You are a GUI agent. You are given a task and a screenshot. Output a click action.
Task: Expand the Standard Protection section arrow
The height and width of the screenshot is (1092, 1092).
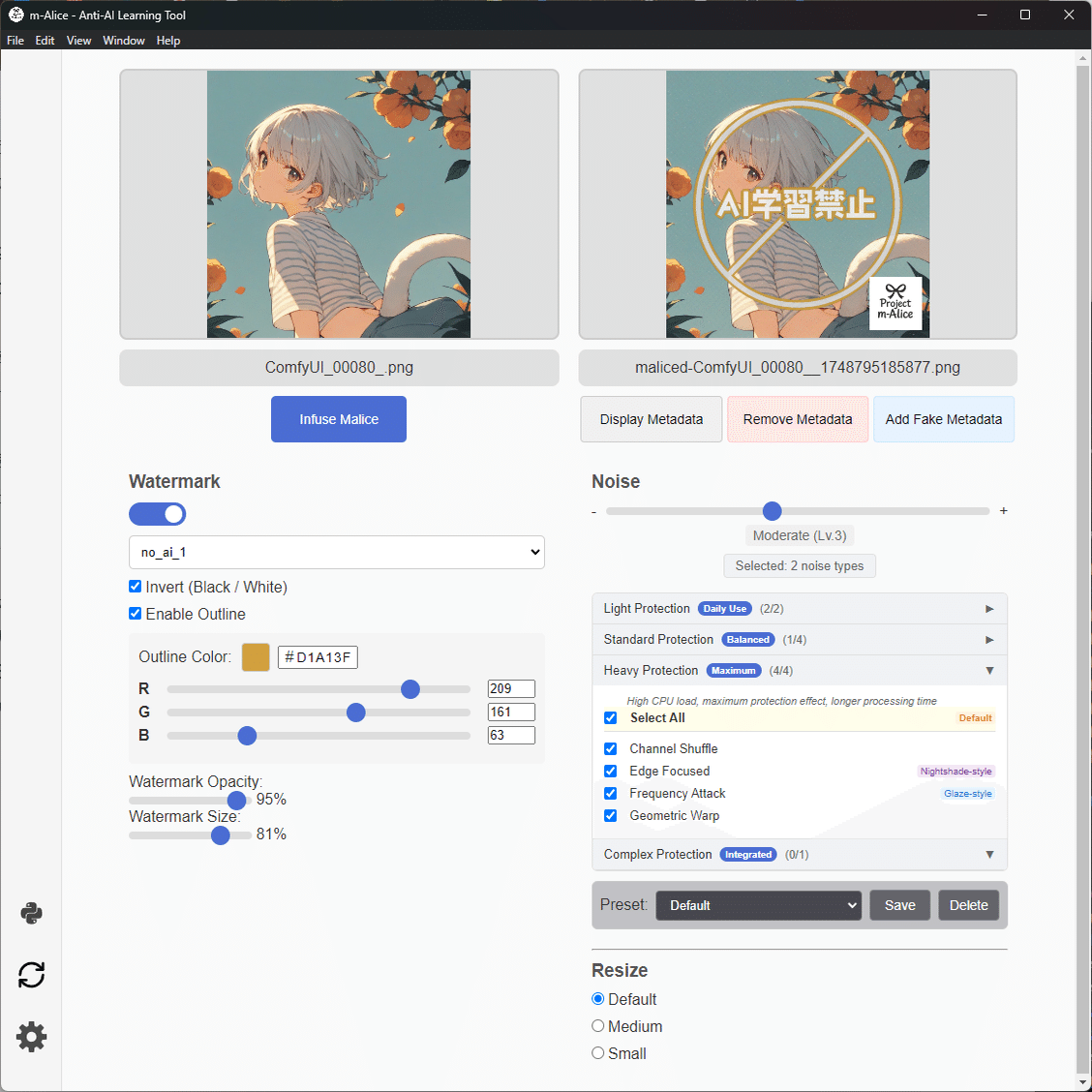coord(989,639)
